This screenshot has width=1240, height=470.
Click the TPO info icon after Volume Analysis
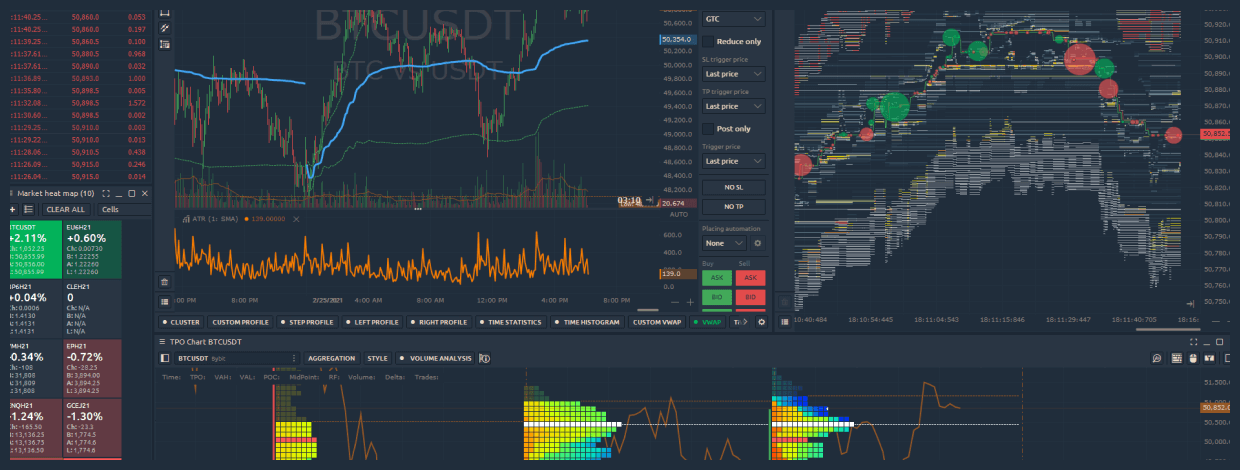484,357
